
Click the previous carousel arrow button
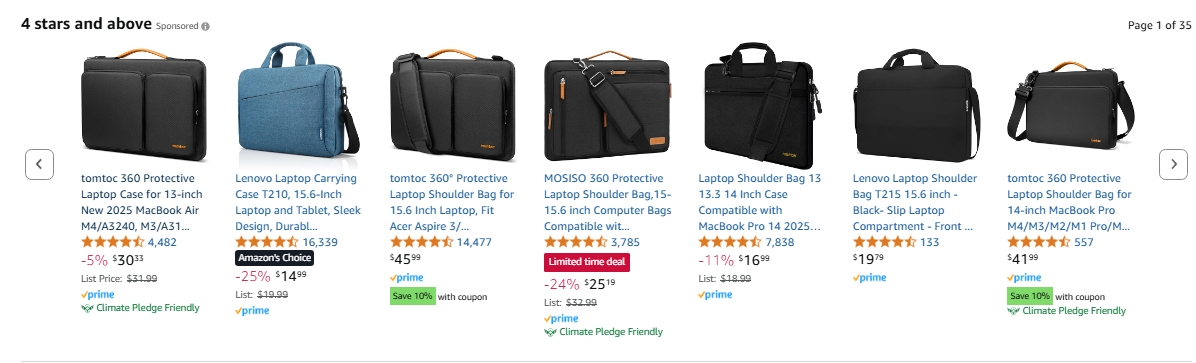tap(39, 164)
